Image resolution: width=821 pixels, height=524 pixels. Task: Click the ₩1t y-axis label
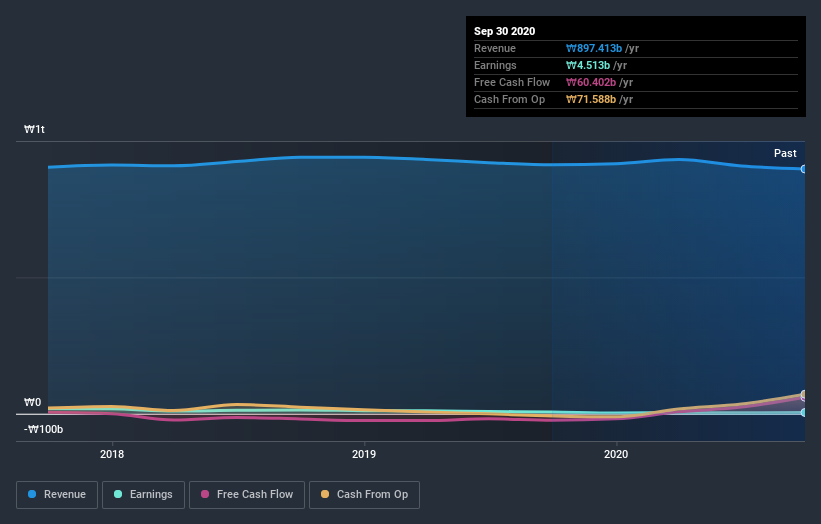34,129
